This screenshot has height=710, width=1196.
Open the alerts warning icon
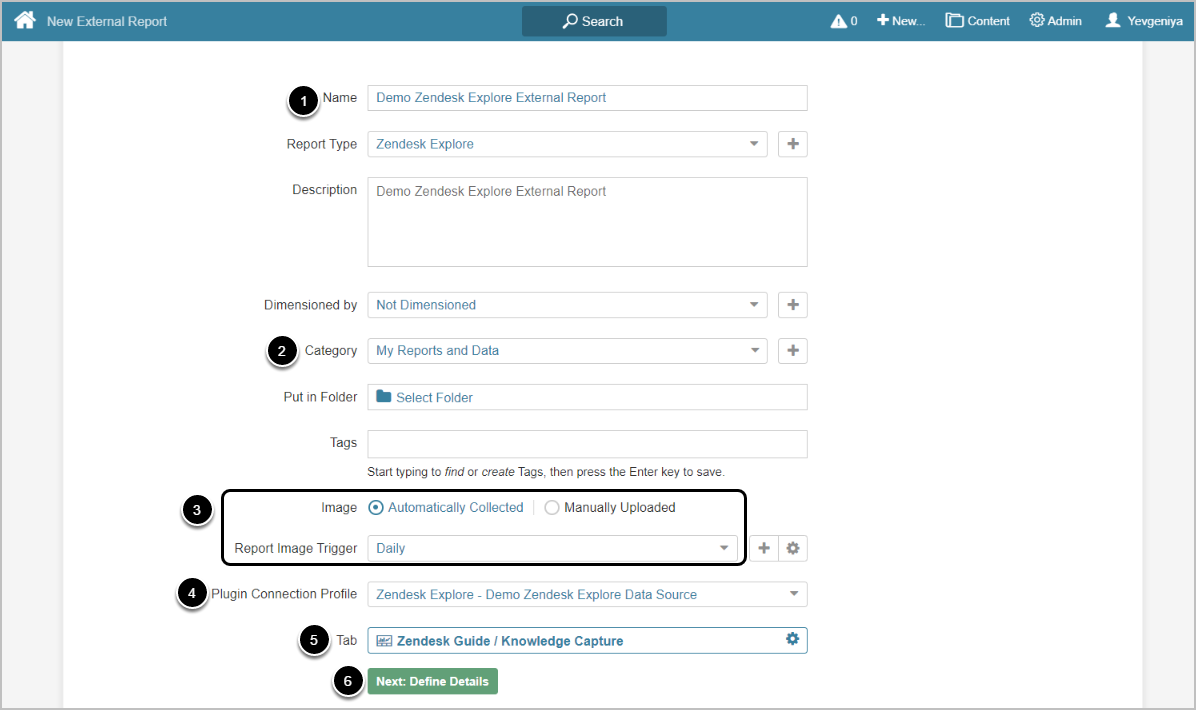839,21
